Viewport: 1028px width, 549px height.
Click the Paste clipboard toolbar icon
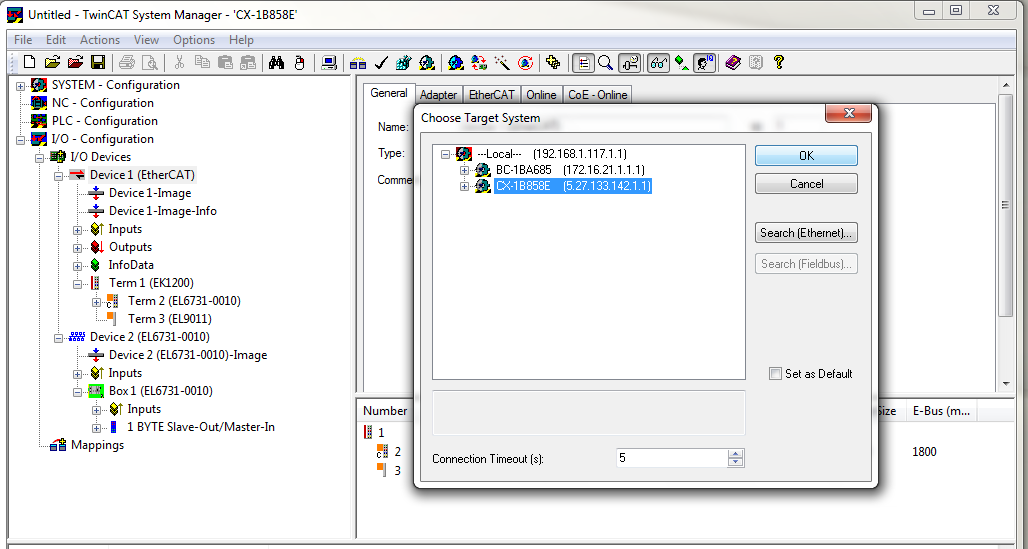[225, 62]
